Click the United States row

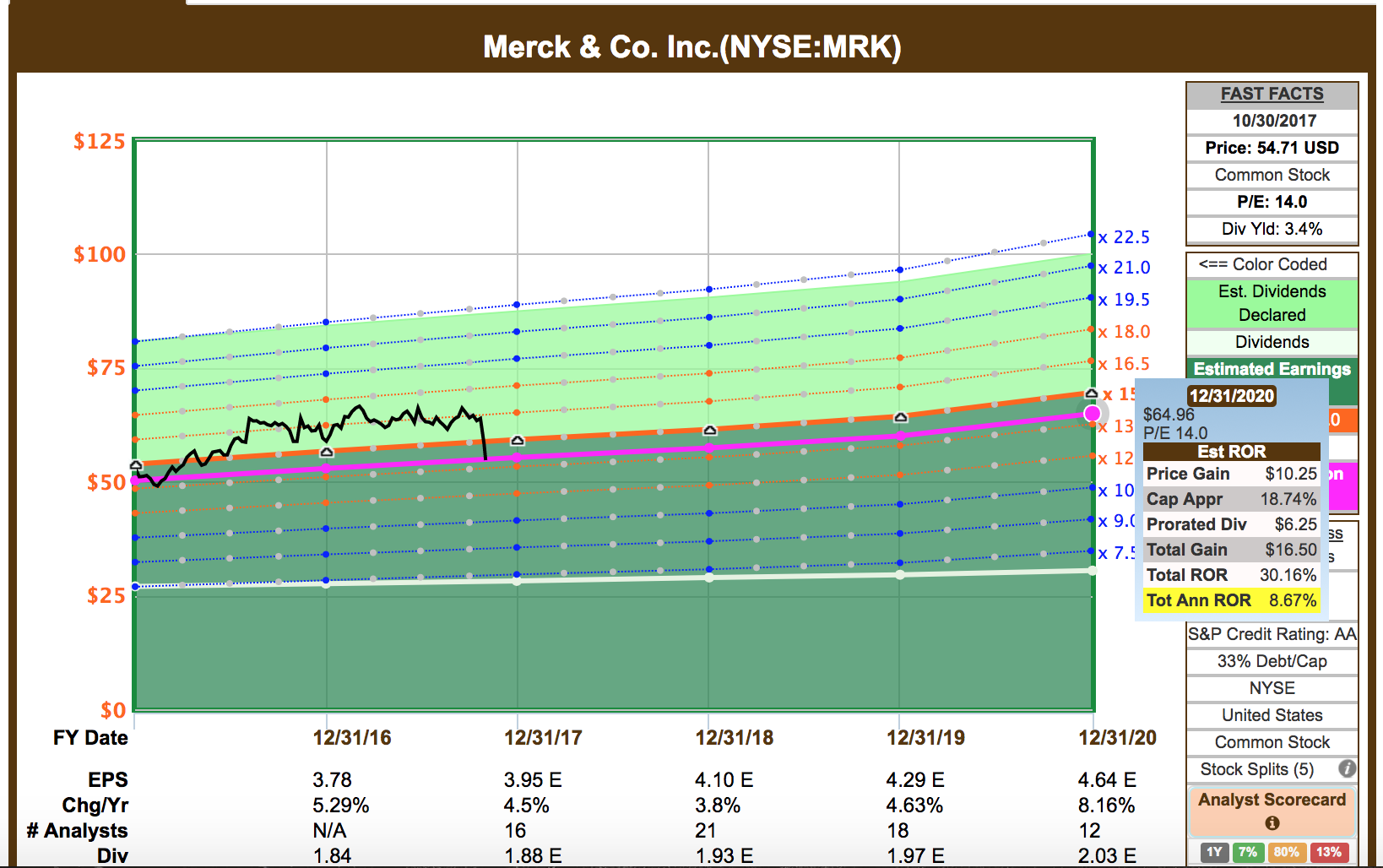coord(1272,715)
